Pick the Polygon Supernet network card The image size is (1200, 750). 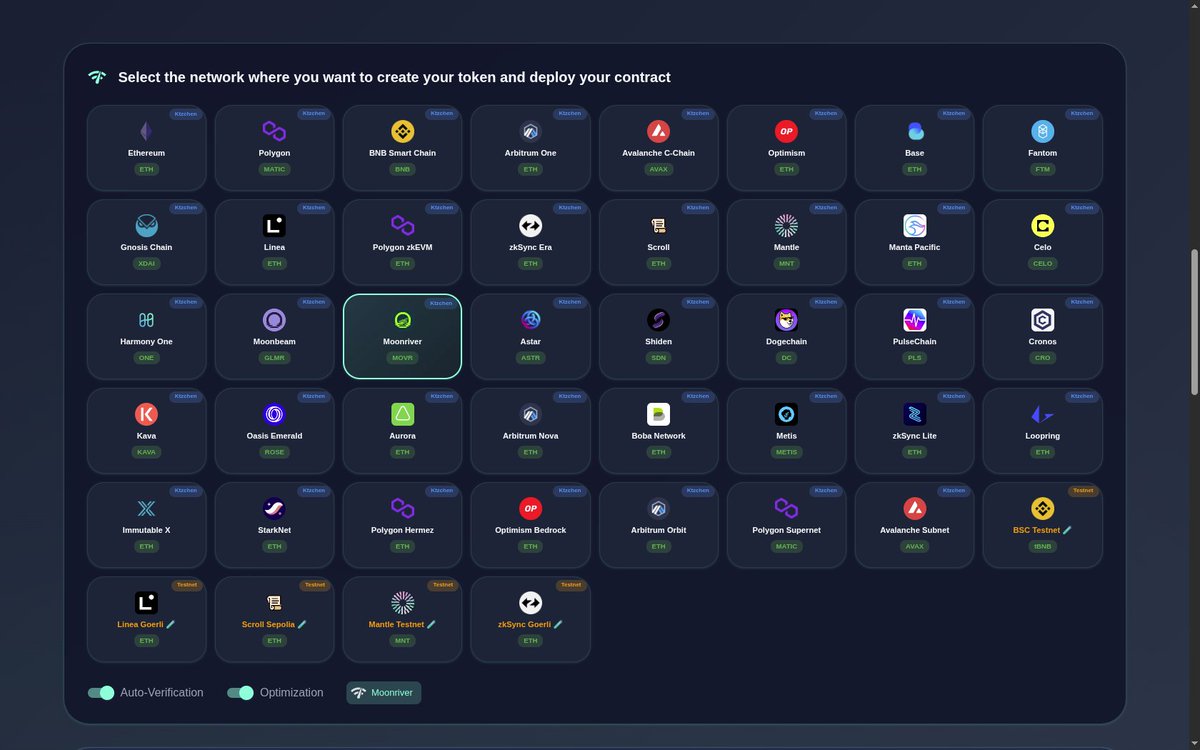(x=786, y=525)
